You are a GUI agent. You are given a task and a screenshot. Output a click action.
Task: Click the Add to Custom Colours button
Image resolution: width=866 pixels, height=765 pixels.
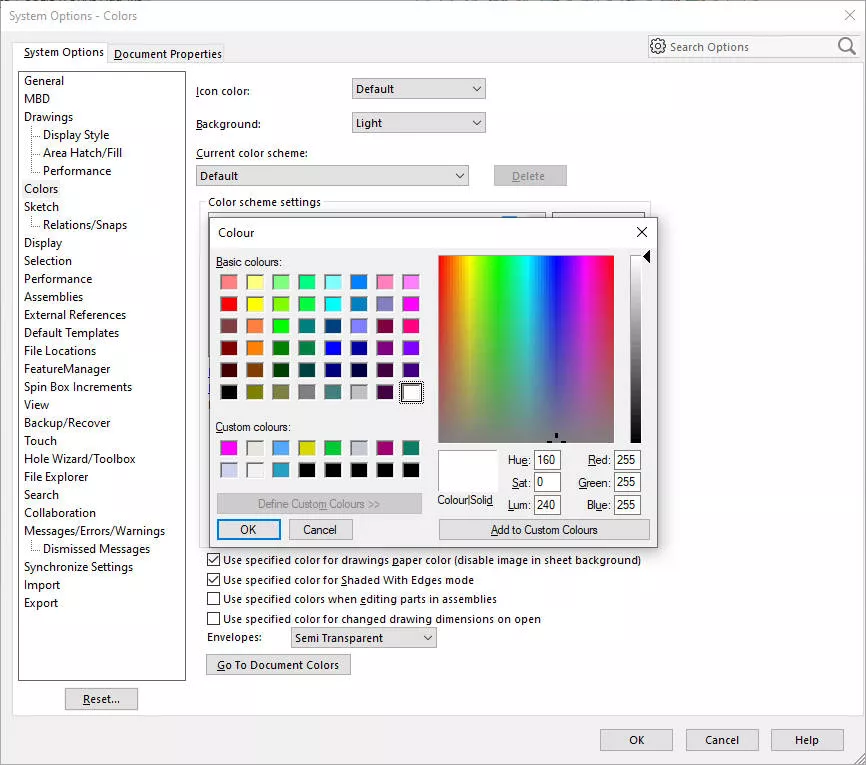[x=544, y=529]
